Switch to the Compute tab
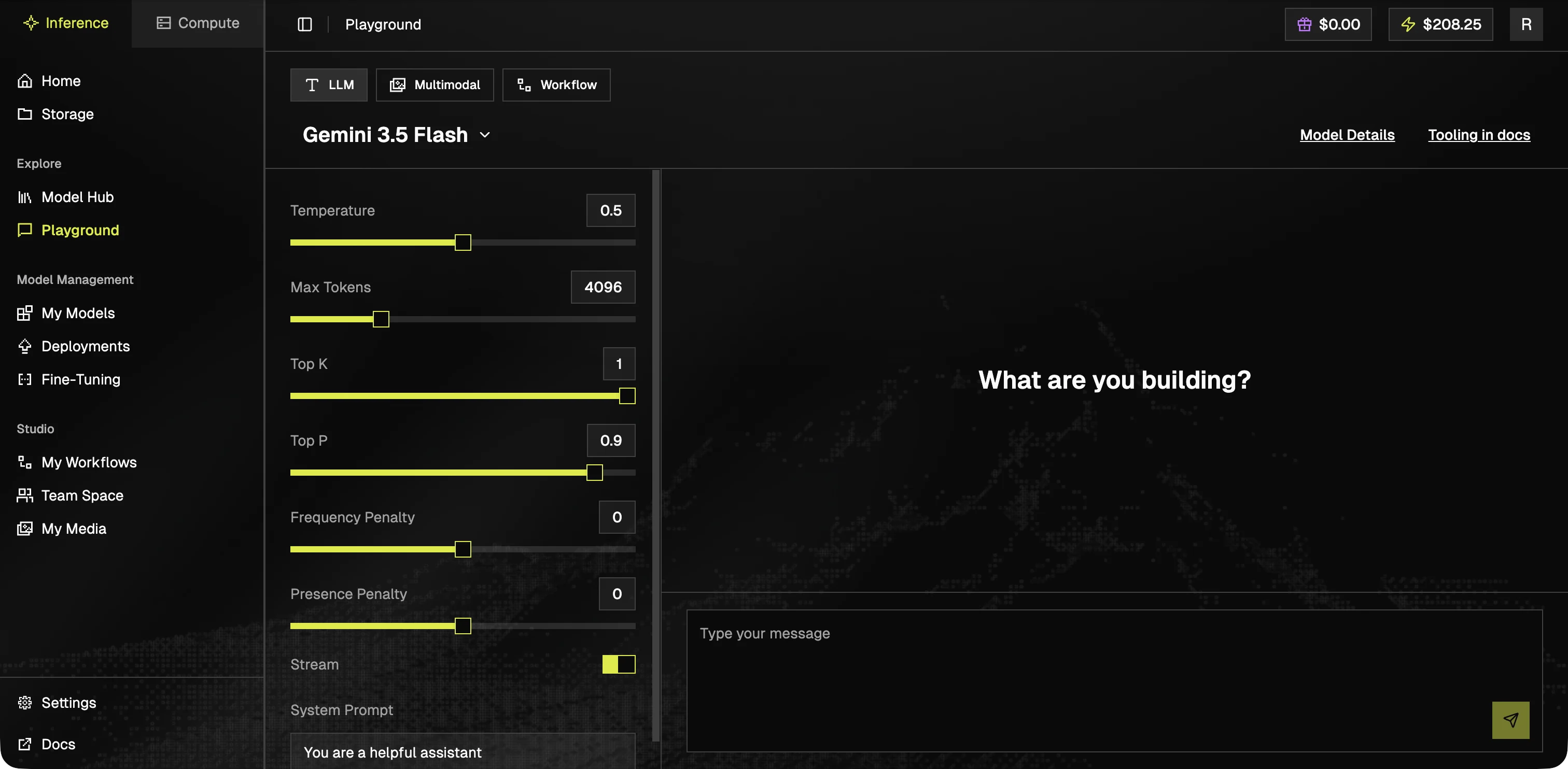1568x769 pixels. pos(198,23)
